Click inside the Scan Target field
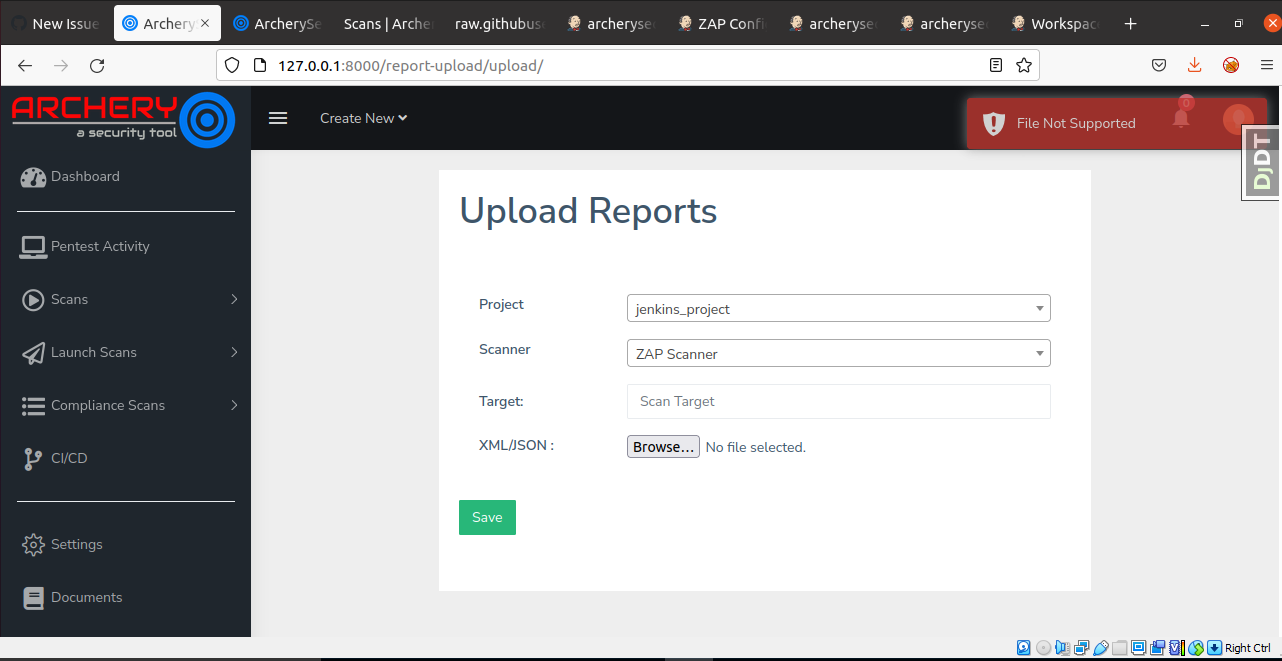 point(838,401)
